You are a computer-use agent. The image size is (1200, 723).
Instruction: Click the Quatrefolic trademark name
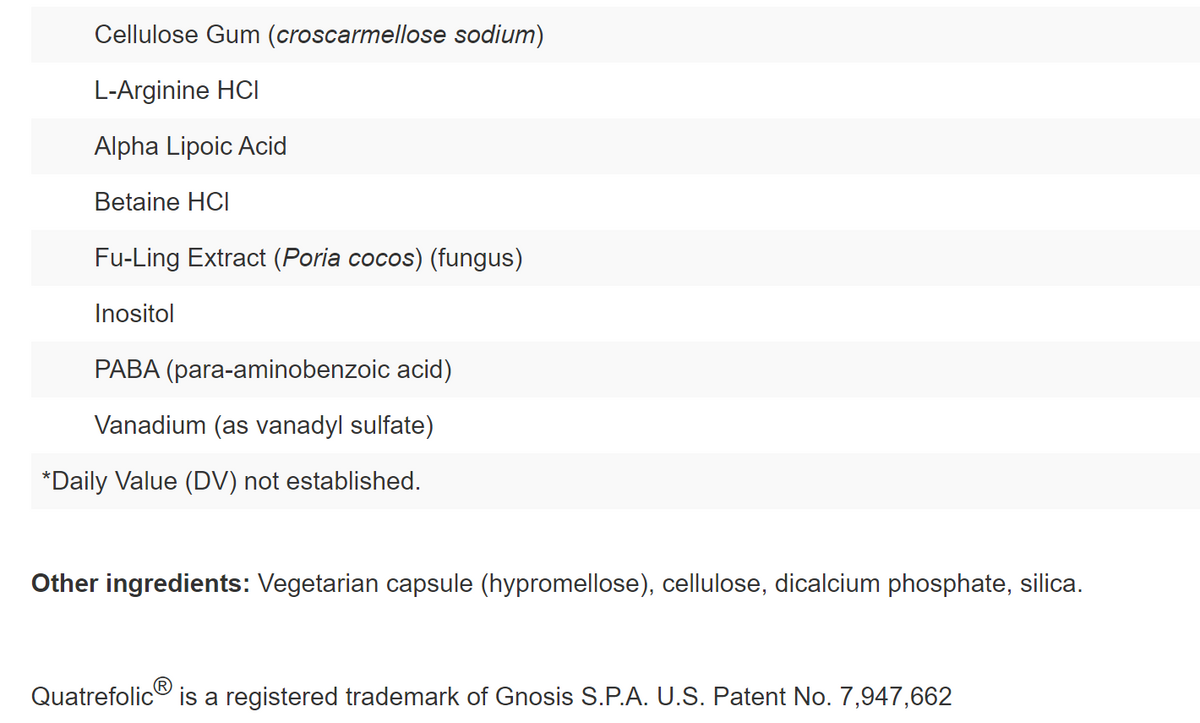[92, 696]
